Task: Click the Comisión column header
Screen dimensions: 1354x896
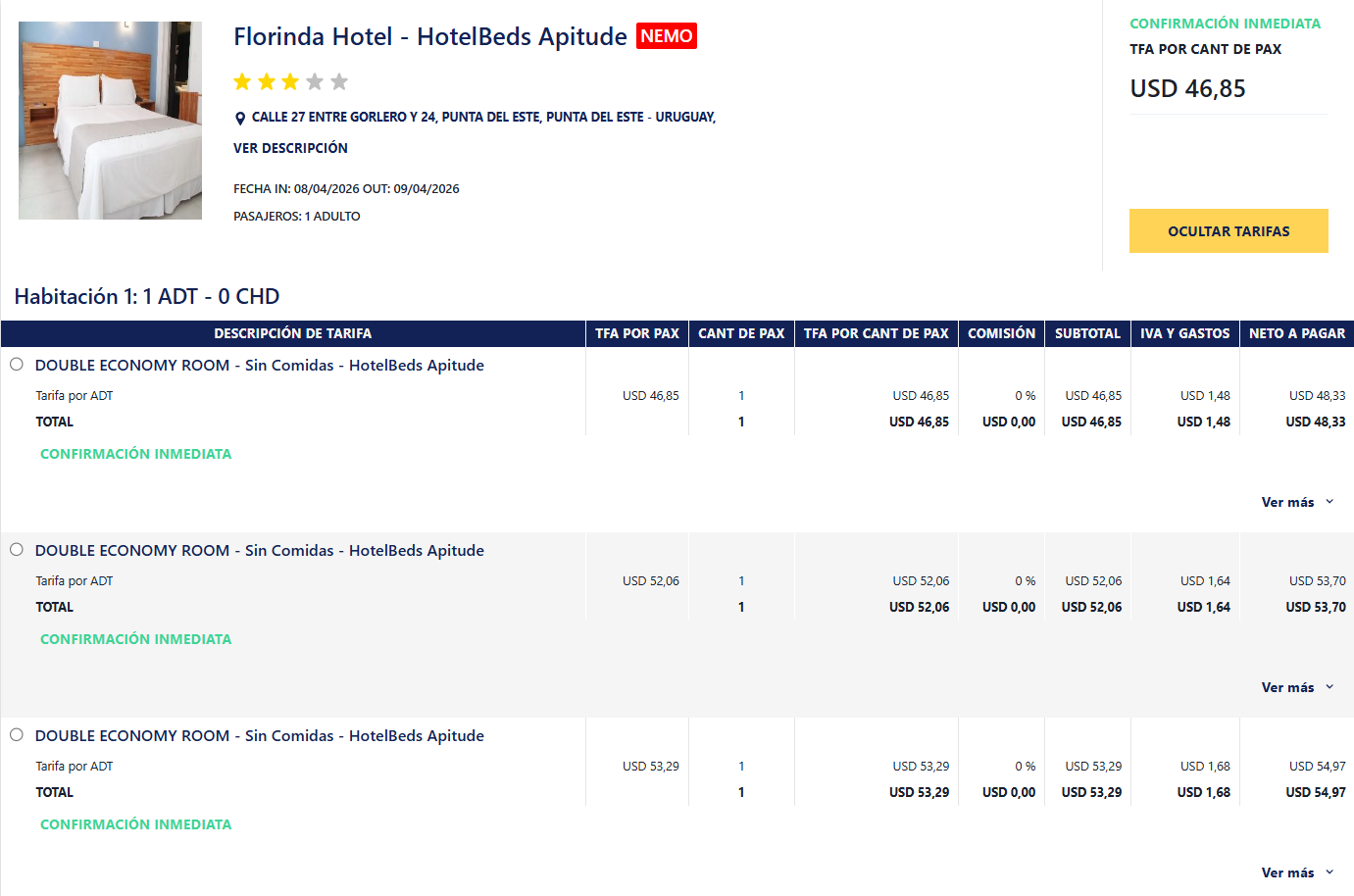Action: [x=1001, y=333]
